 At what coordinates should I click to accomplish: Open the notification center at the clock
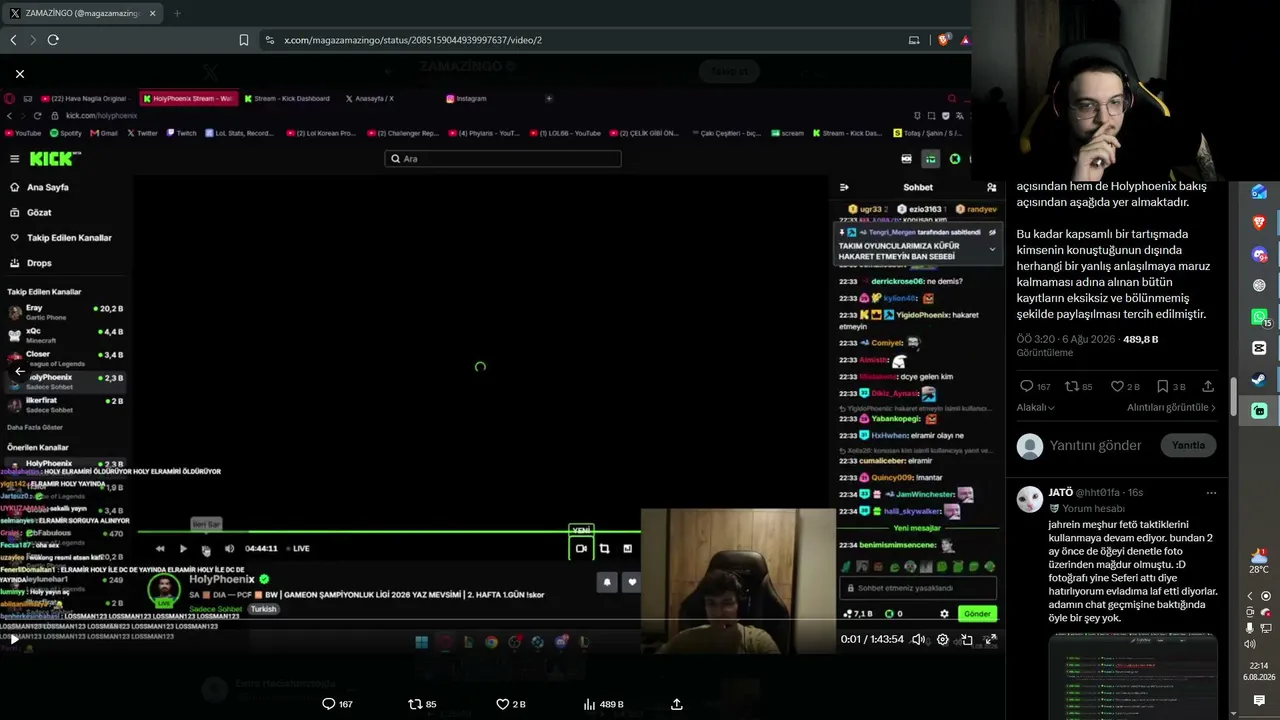coord(1260,701)
